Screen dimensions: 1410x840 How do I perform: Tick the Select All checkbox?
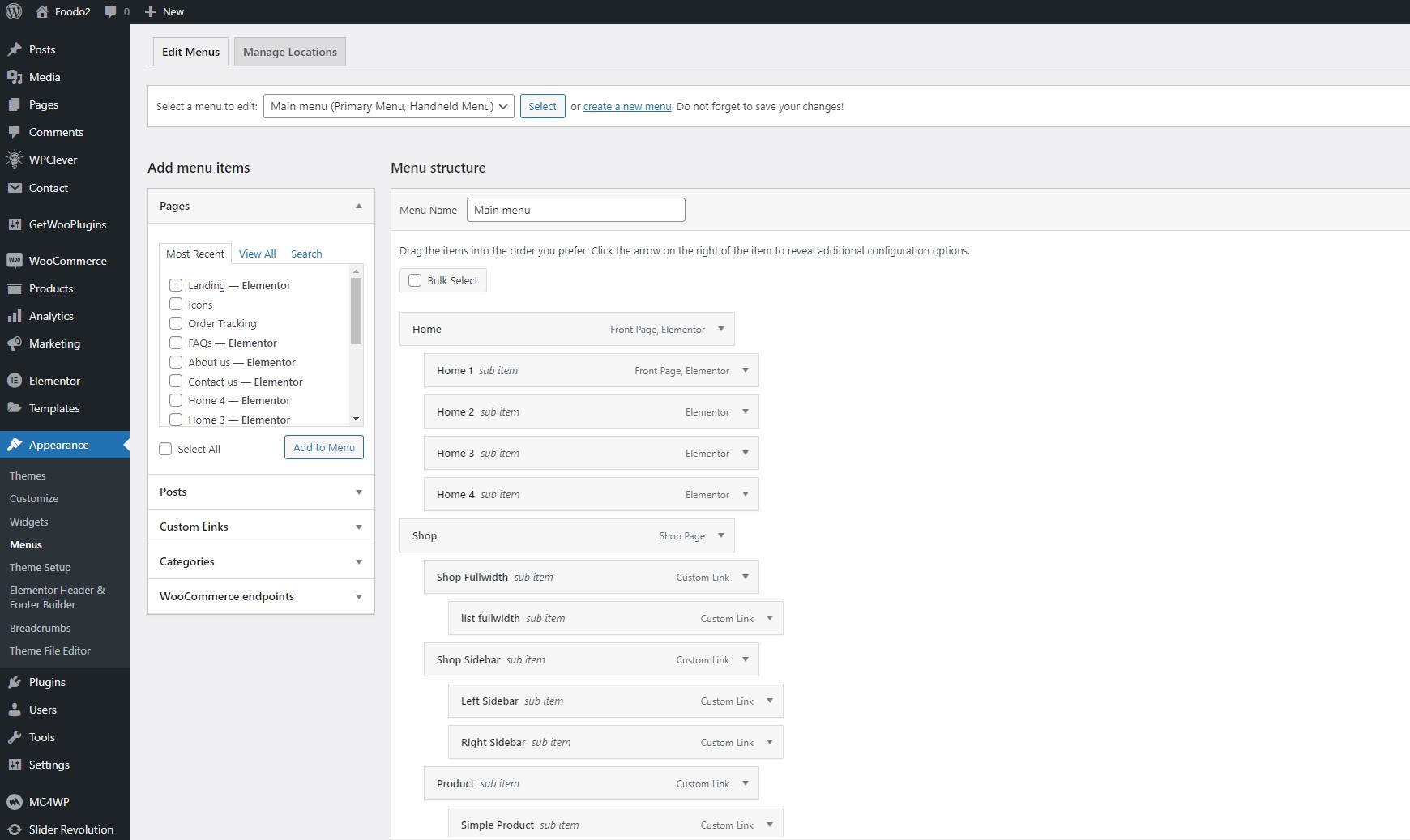pyautogui.click(x=166, y=449)
